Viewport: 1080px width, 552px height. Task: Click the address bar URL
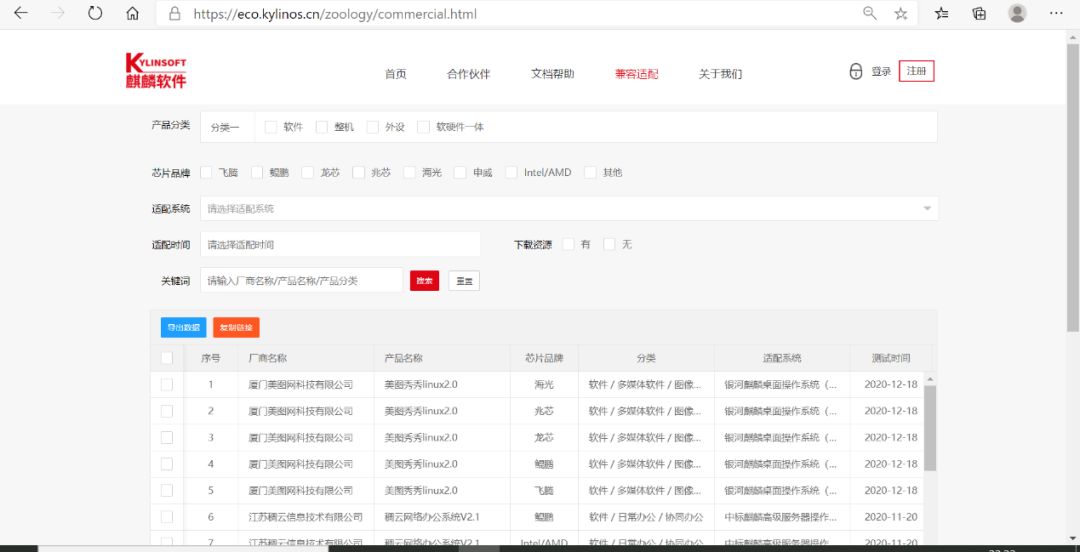(x=335, y=14)
